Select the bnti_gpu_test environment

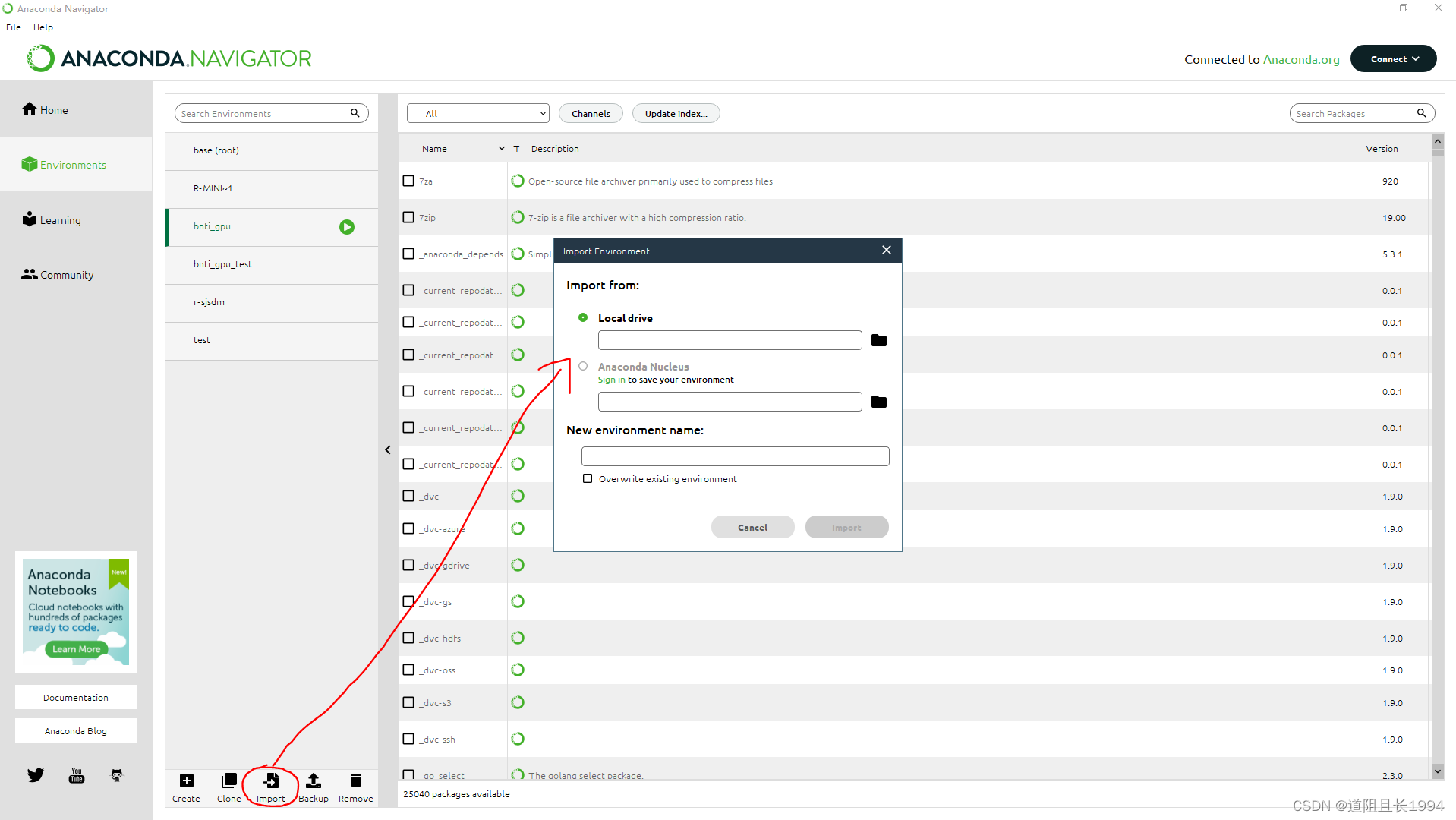tap(272, 264)
